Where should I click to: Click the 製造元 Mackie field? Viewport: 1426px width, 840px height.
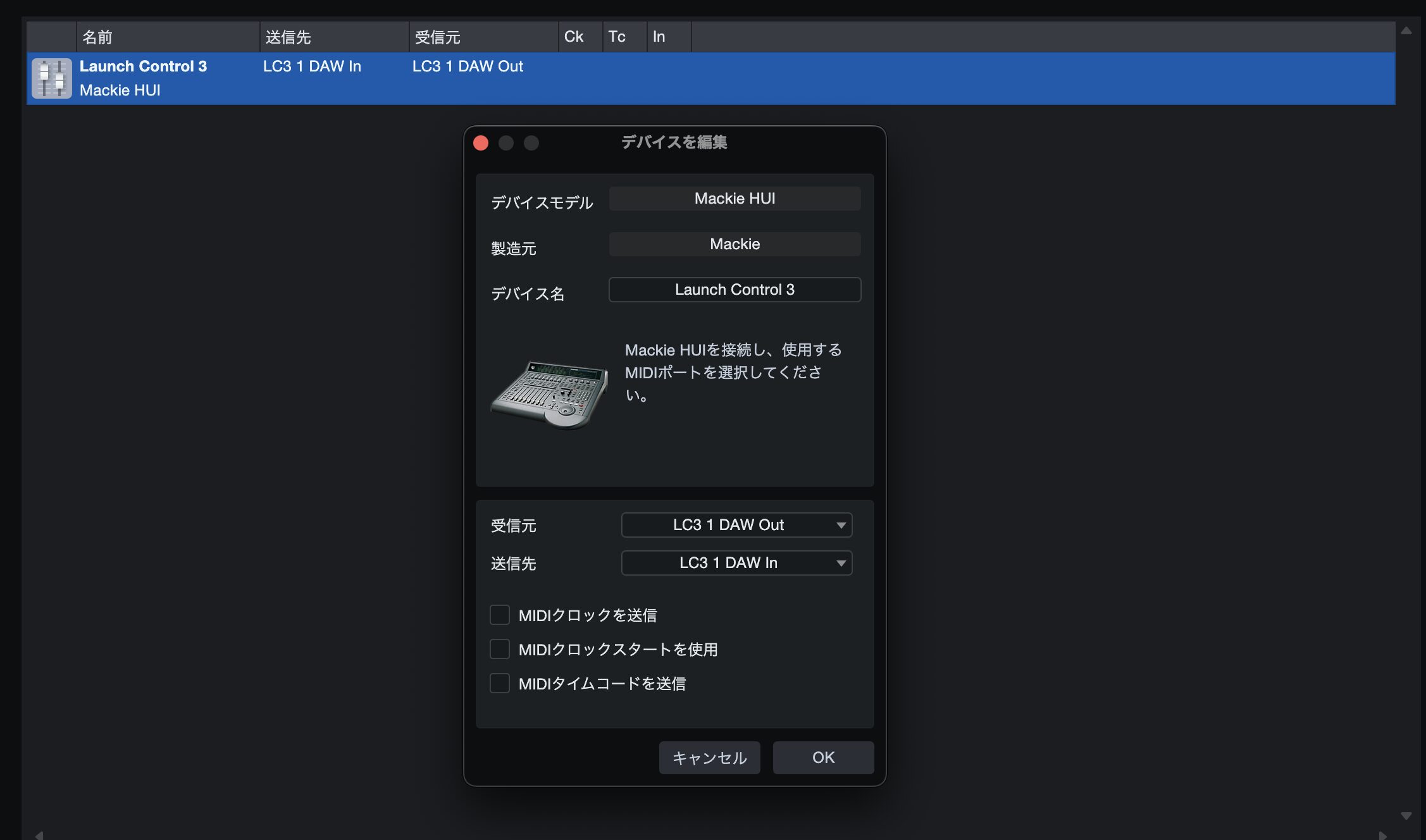pos(735,244)
